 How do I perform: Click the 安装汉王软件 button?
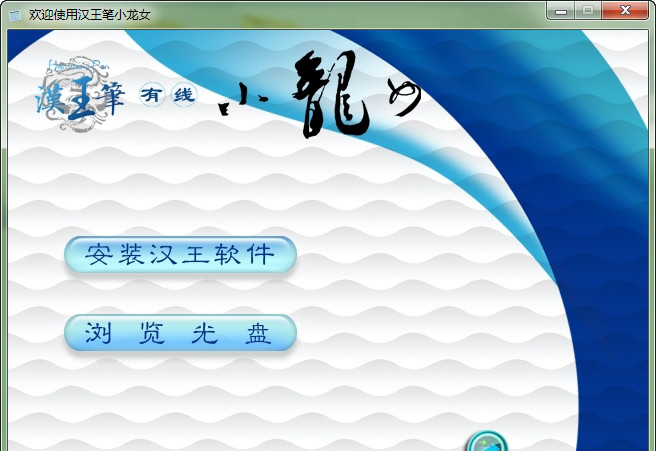click(180, 255)
